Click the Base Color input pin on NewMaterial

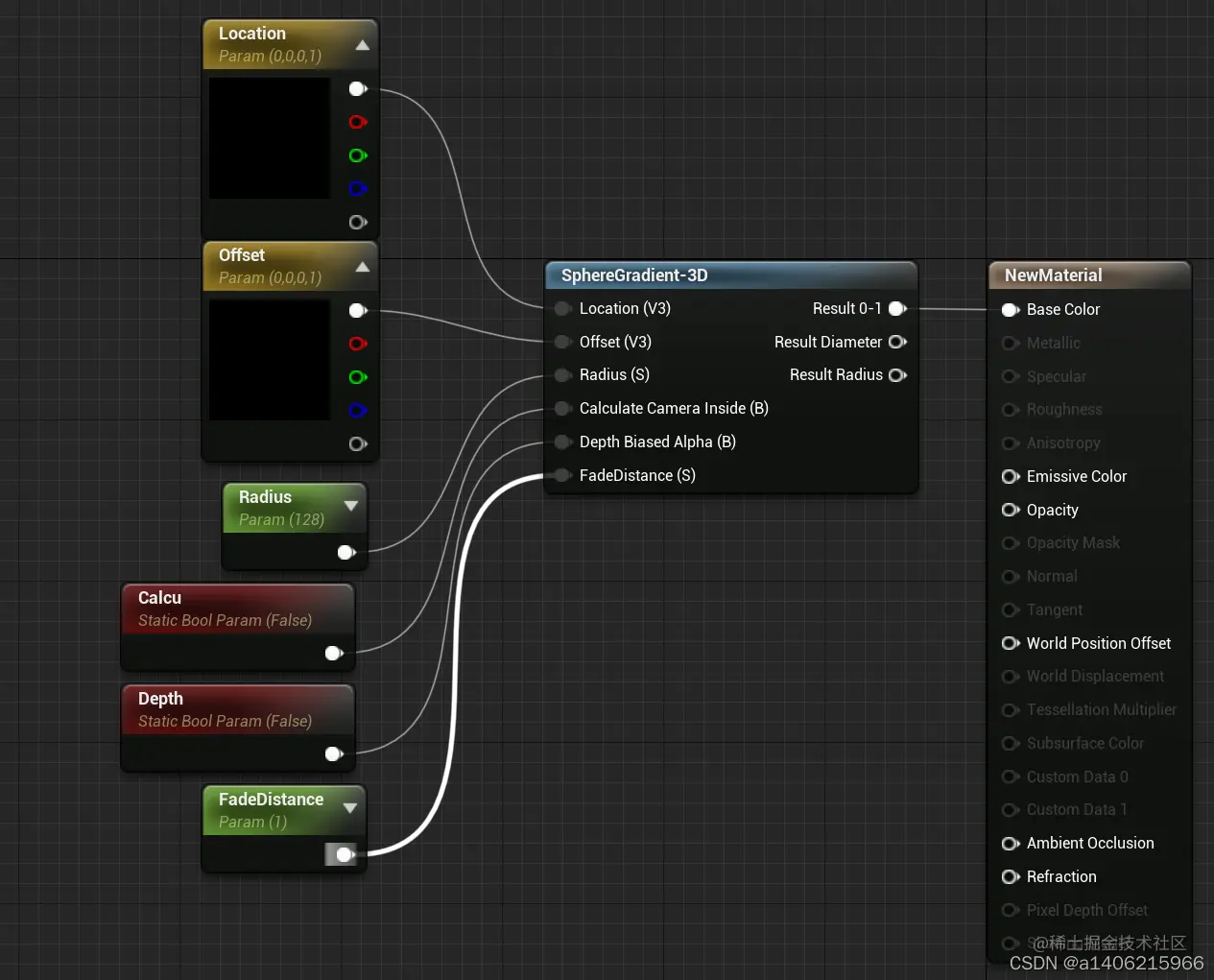(x=1011, y=309)
